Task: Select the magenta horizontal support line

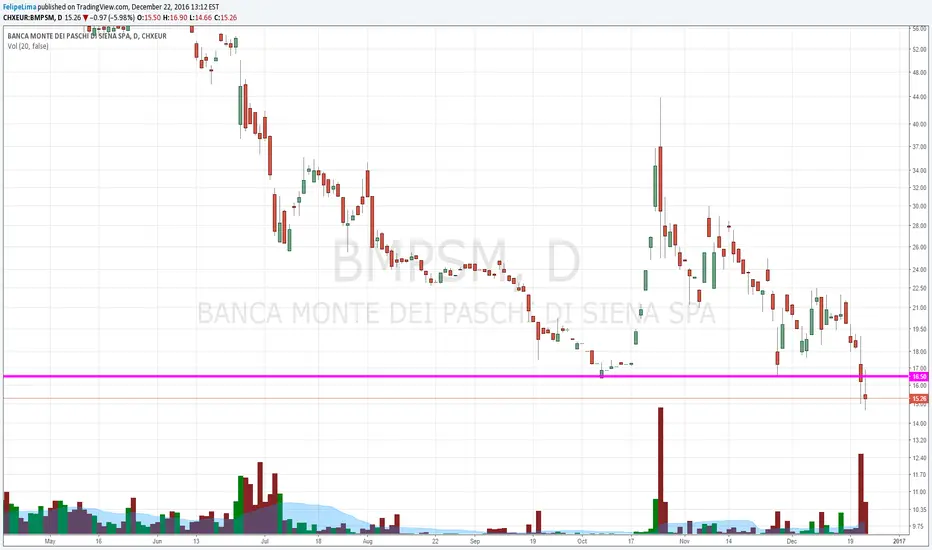Action: point(456,376)
